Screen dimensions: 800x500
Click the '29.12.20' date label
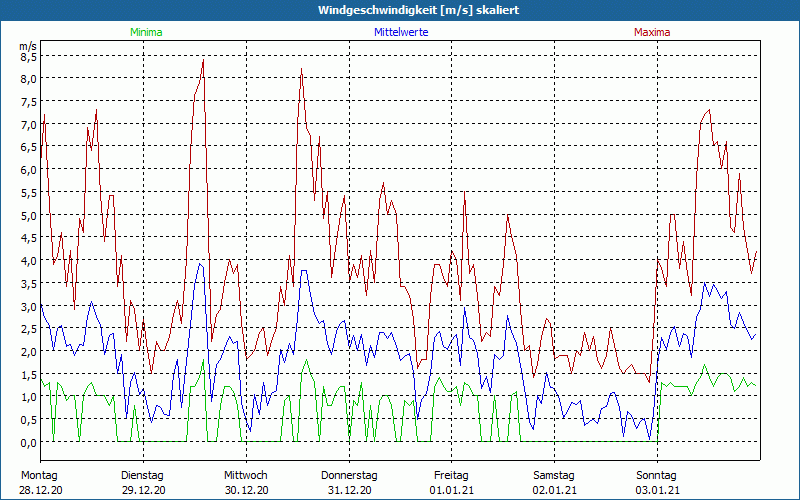[143, 490]
